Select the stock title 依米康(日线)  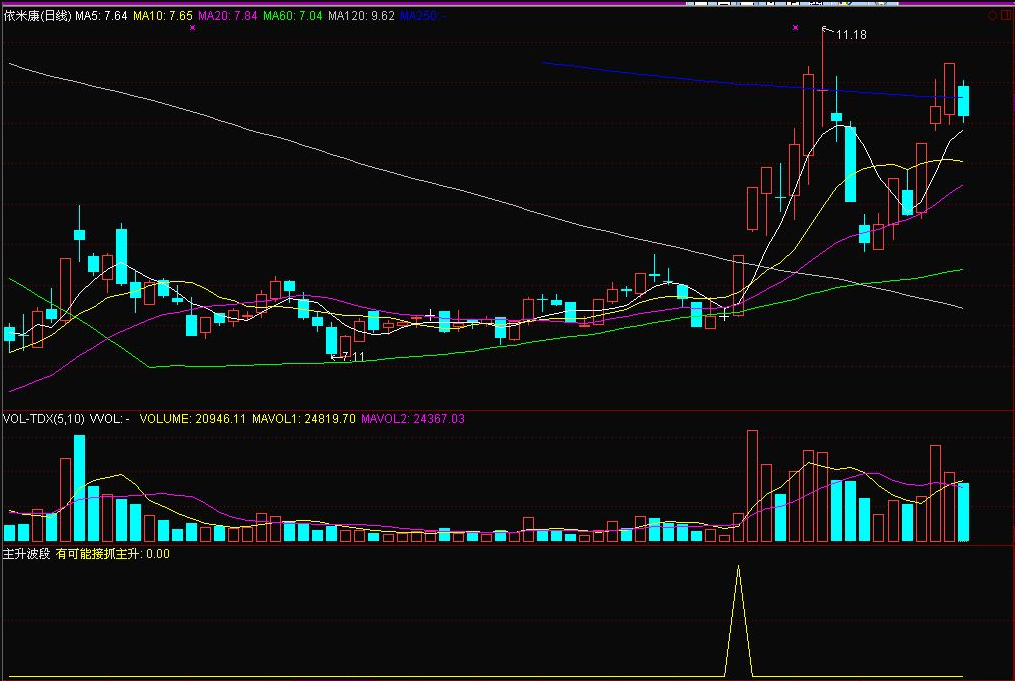(38, 16)
